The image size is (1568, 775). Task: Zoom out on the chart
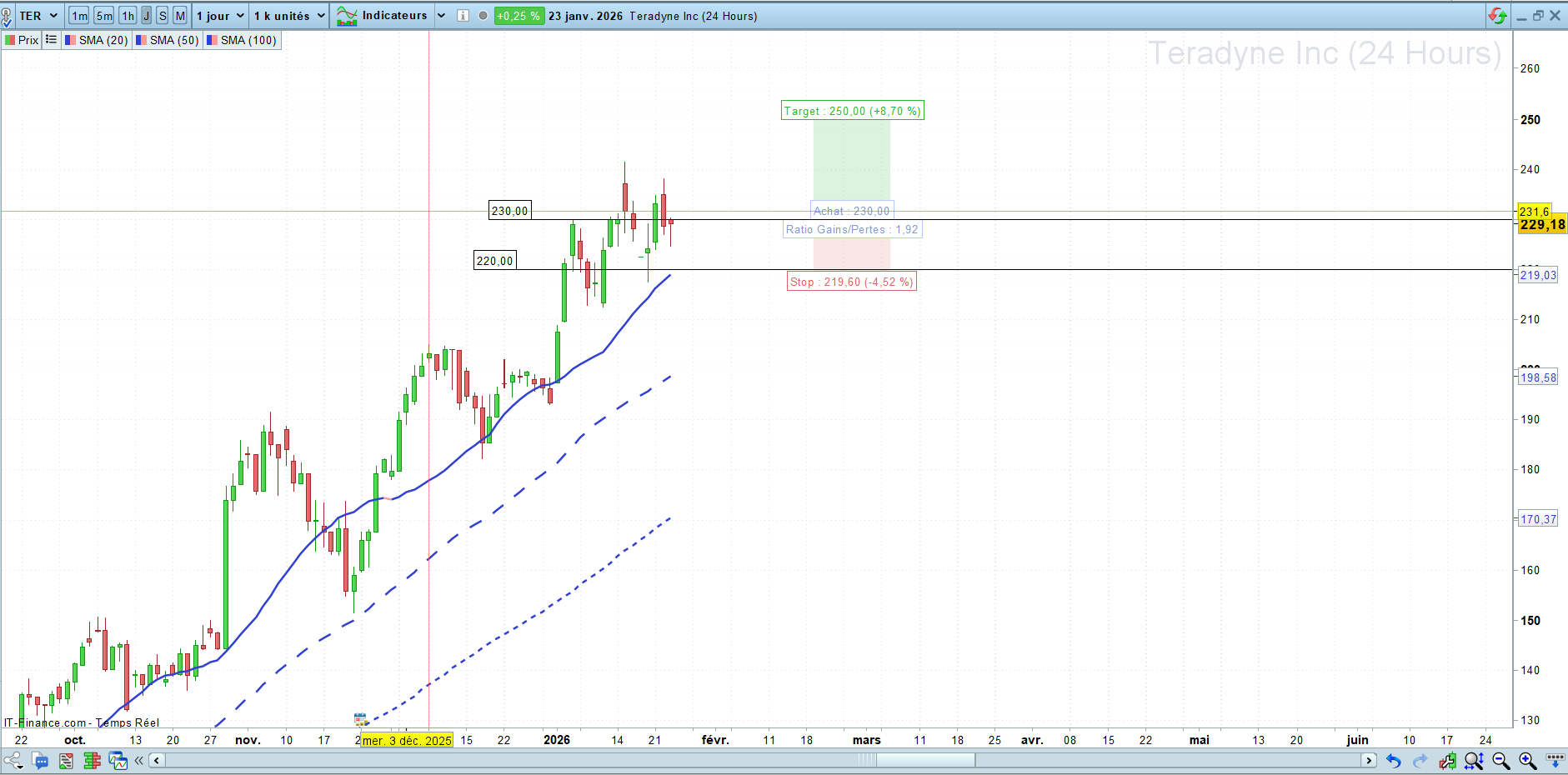tap(1500, 760)
